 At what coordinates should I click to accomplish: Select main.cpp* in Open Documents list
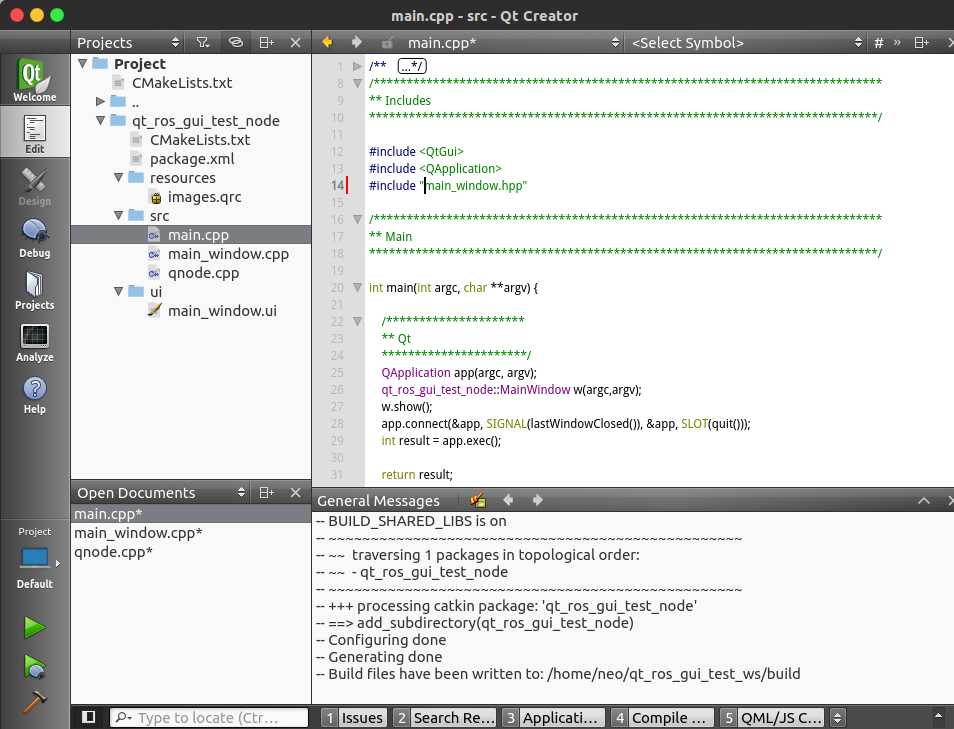point(190,514)
